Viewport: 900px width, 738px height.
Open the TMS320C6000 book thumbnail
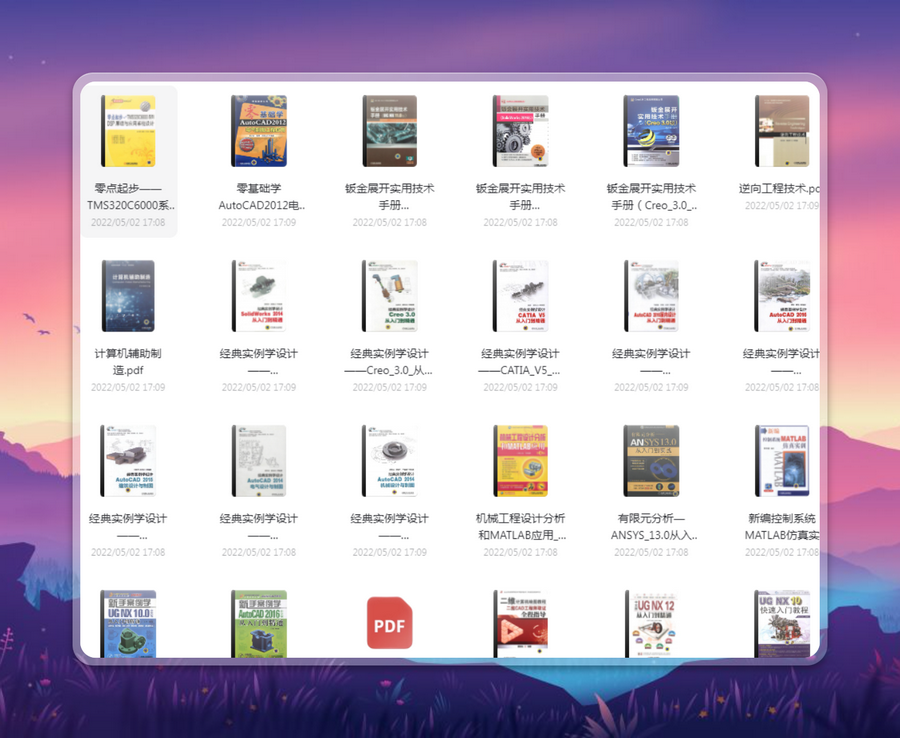coord(128,131)
